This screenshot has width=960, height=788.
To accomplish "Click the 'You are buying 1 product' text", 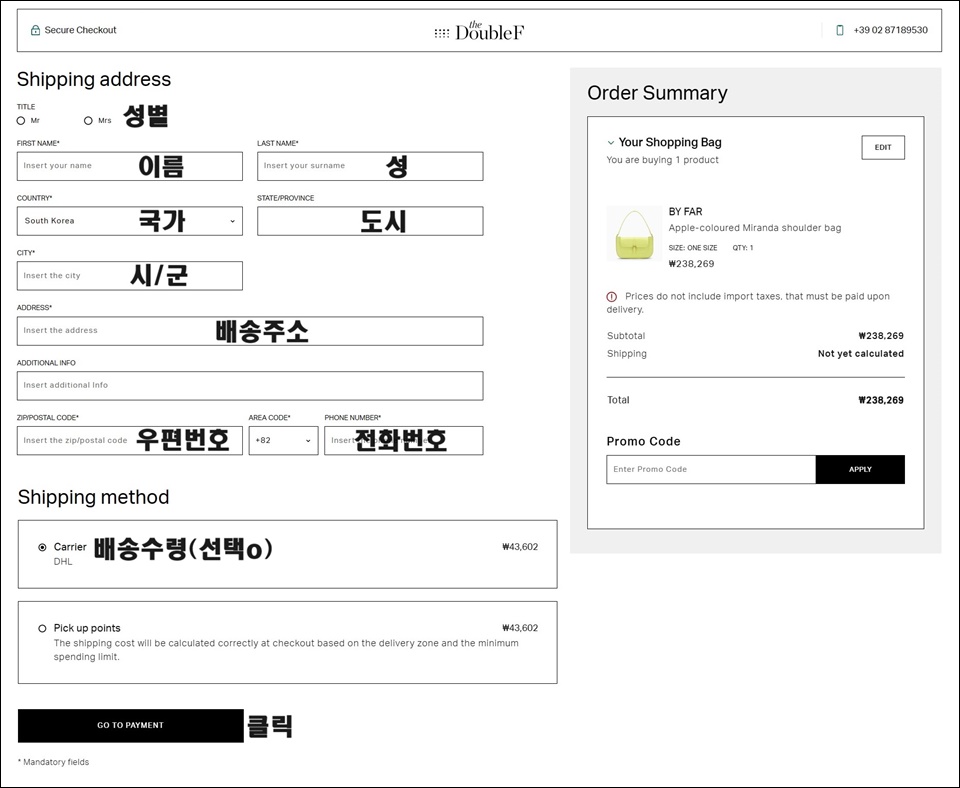I will [662, 160].
